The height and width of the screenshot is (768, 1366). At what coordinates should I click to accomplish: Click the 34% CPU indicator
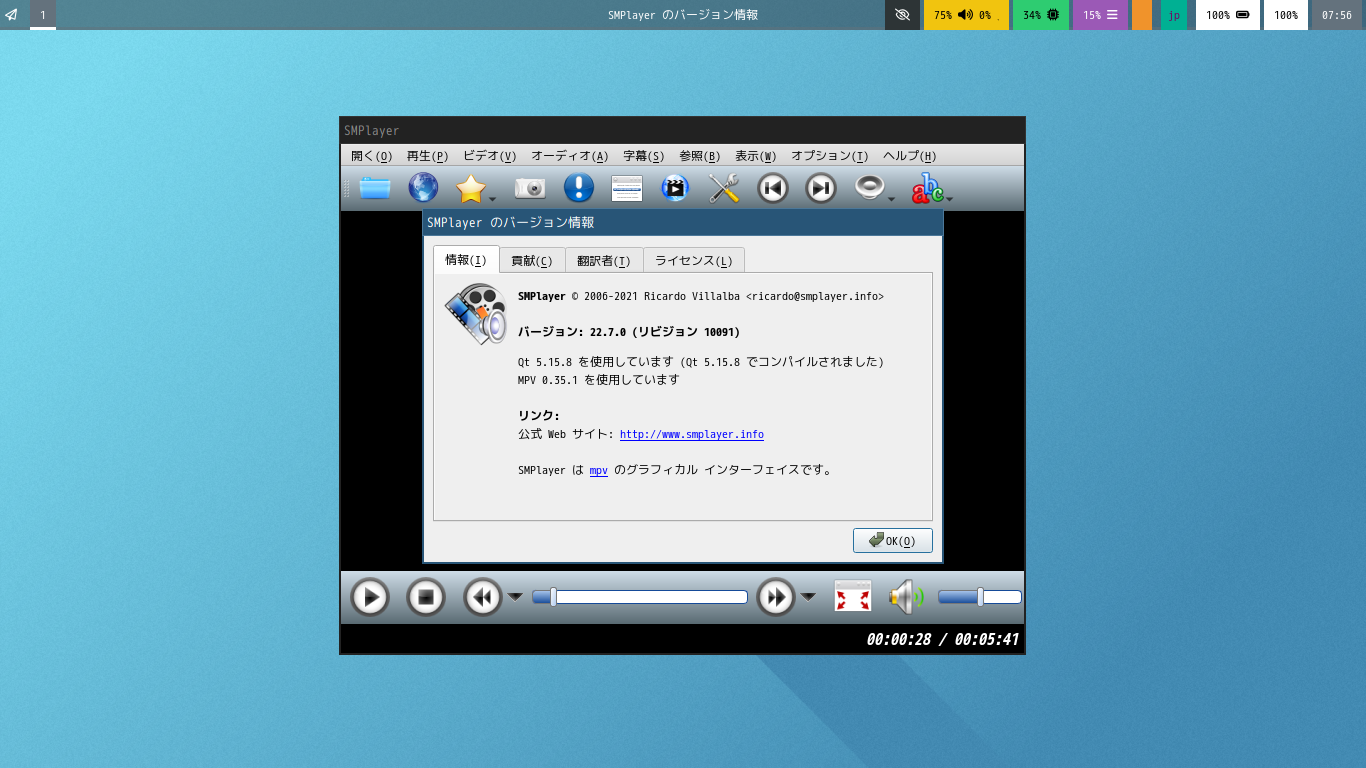pos(1041,15)
